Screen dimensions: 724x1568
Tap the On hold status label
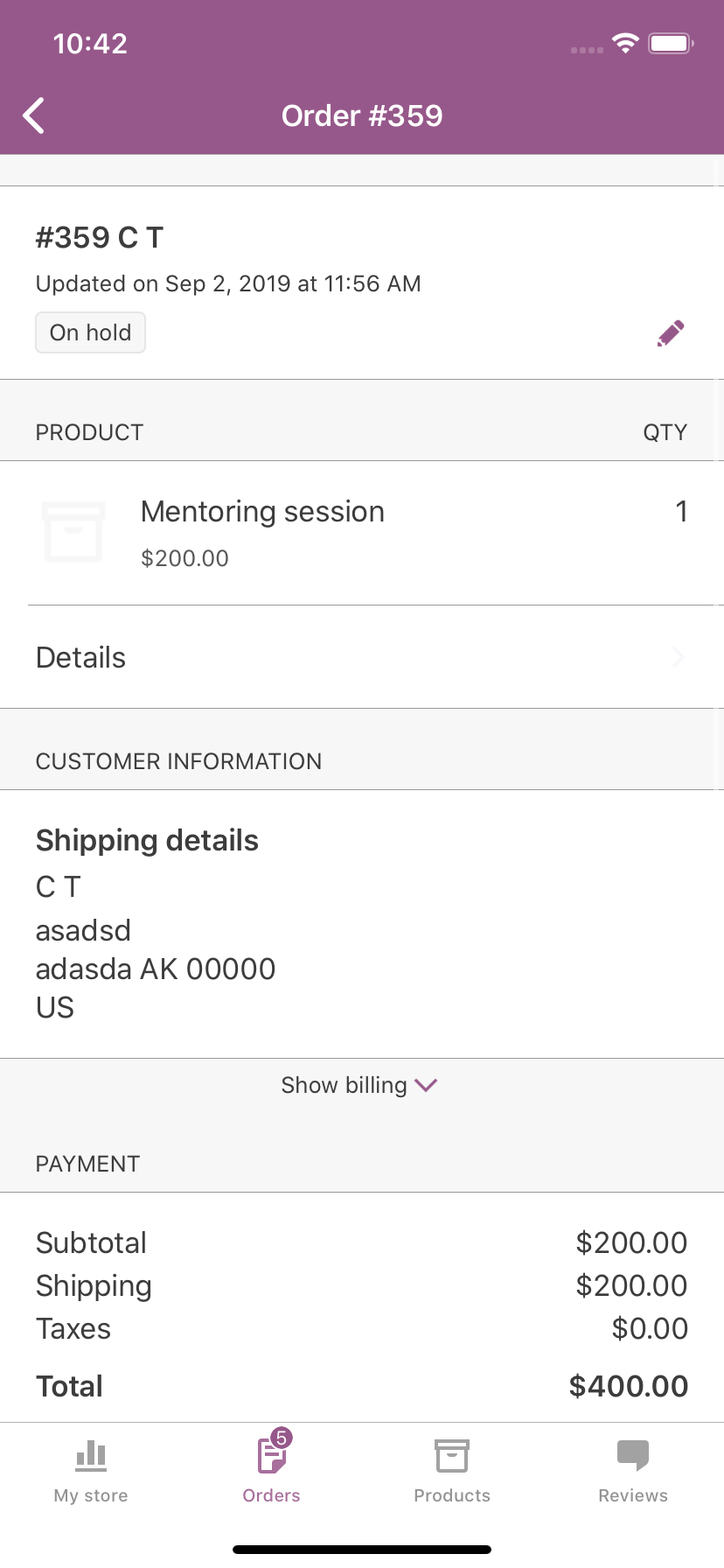pos(90,332)
